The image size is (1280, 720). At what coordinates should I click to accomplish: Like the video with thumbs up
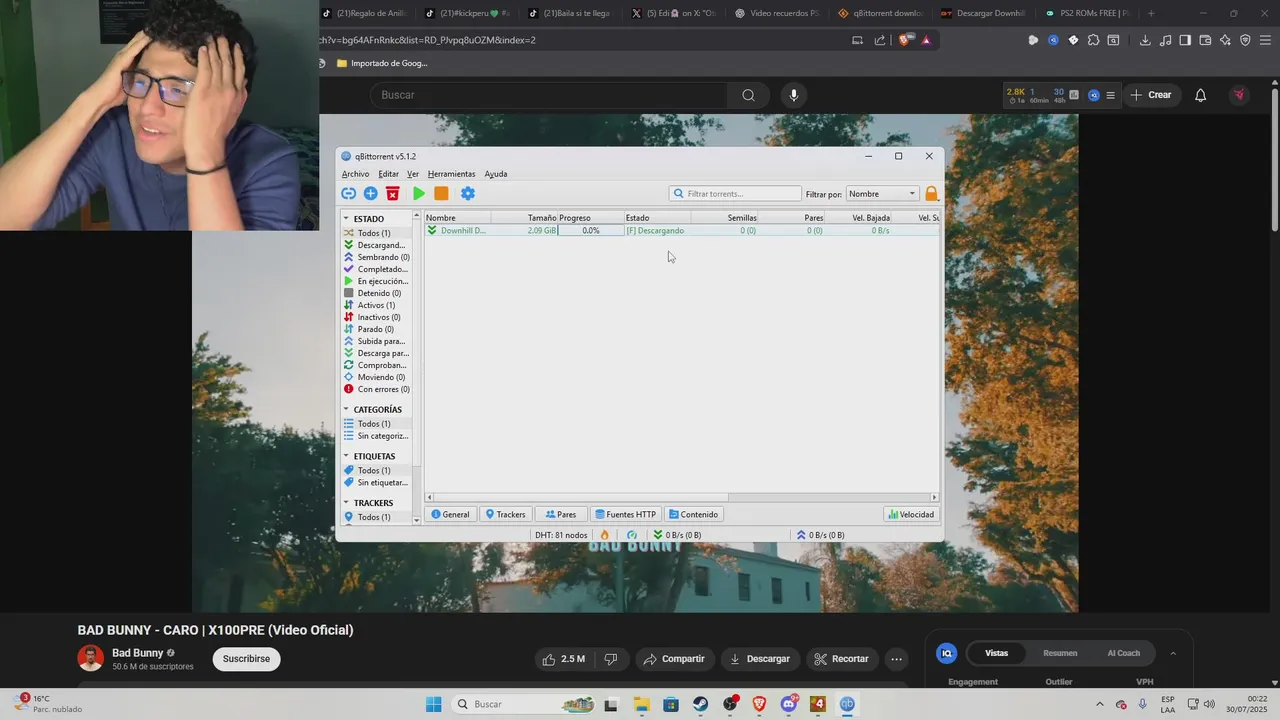point(563,659)
